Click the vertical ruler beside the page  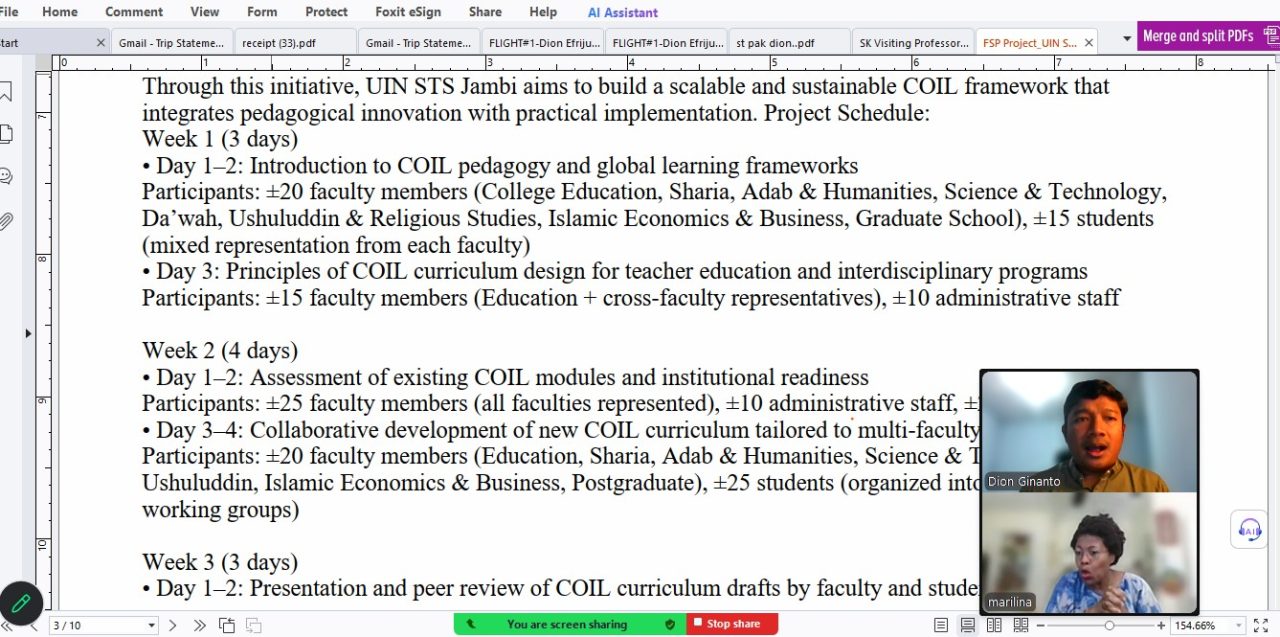pos(43,340)
